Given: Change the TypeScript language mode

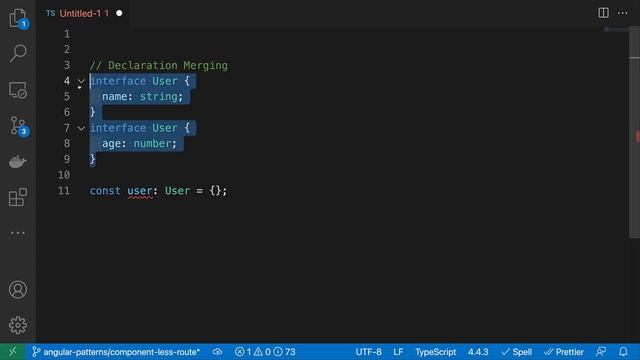Looking at the screenshot, I should [436, 351].
